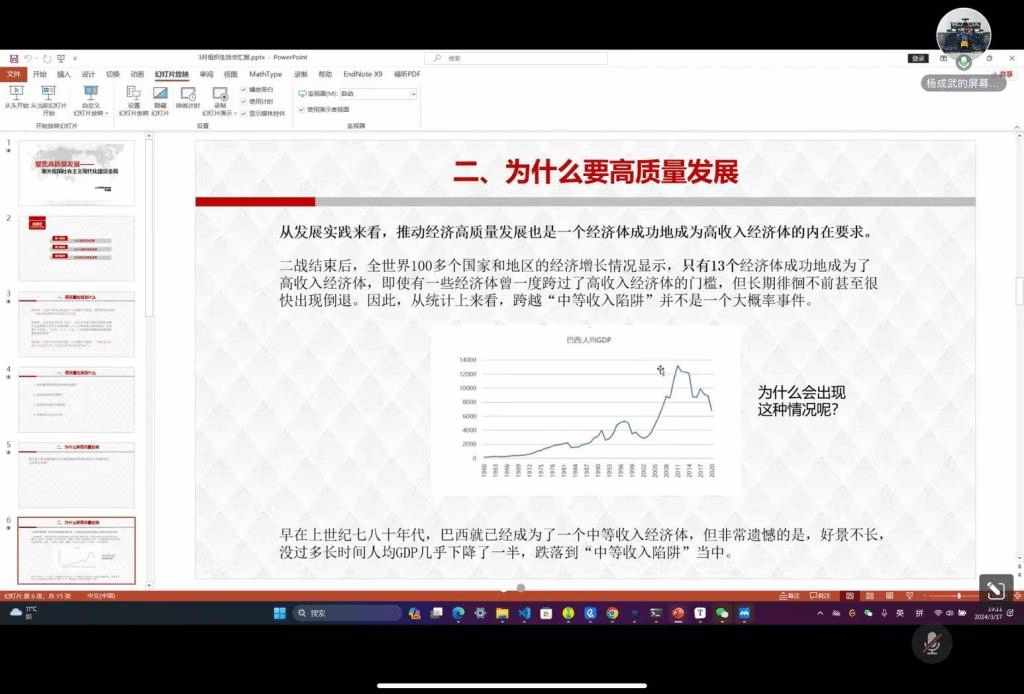Switch to the 开始 Home tab

click(40, 74)
